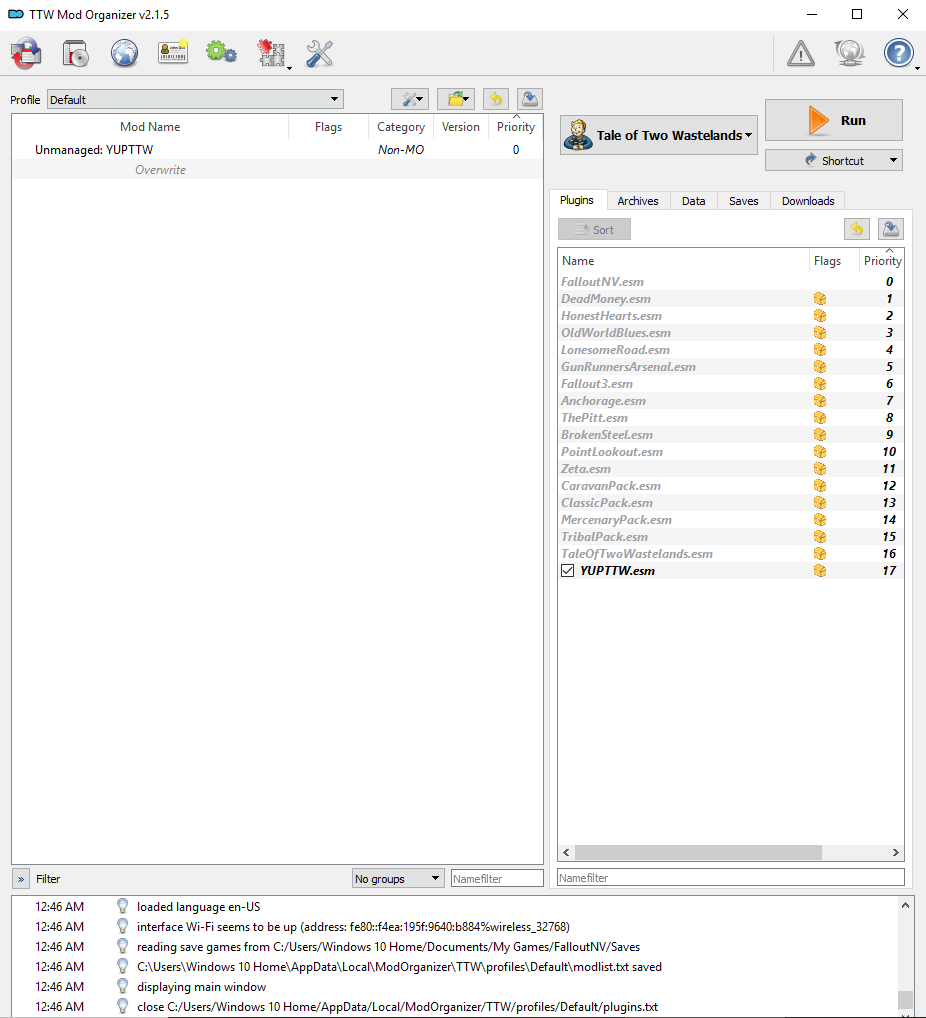Click create plugin list backup icon

pyautogui.click(x=891, y=229)
